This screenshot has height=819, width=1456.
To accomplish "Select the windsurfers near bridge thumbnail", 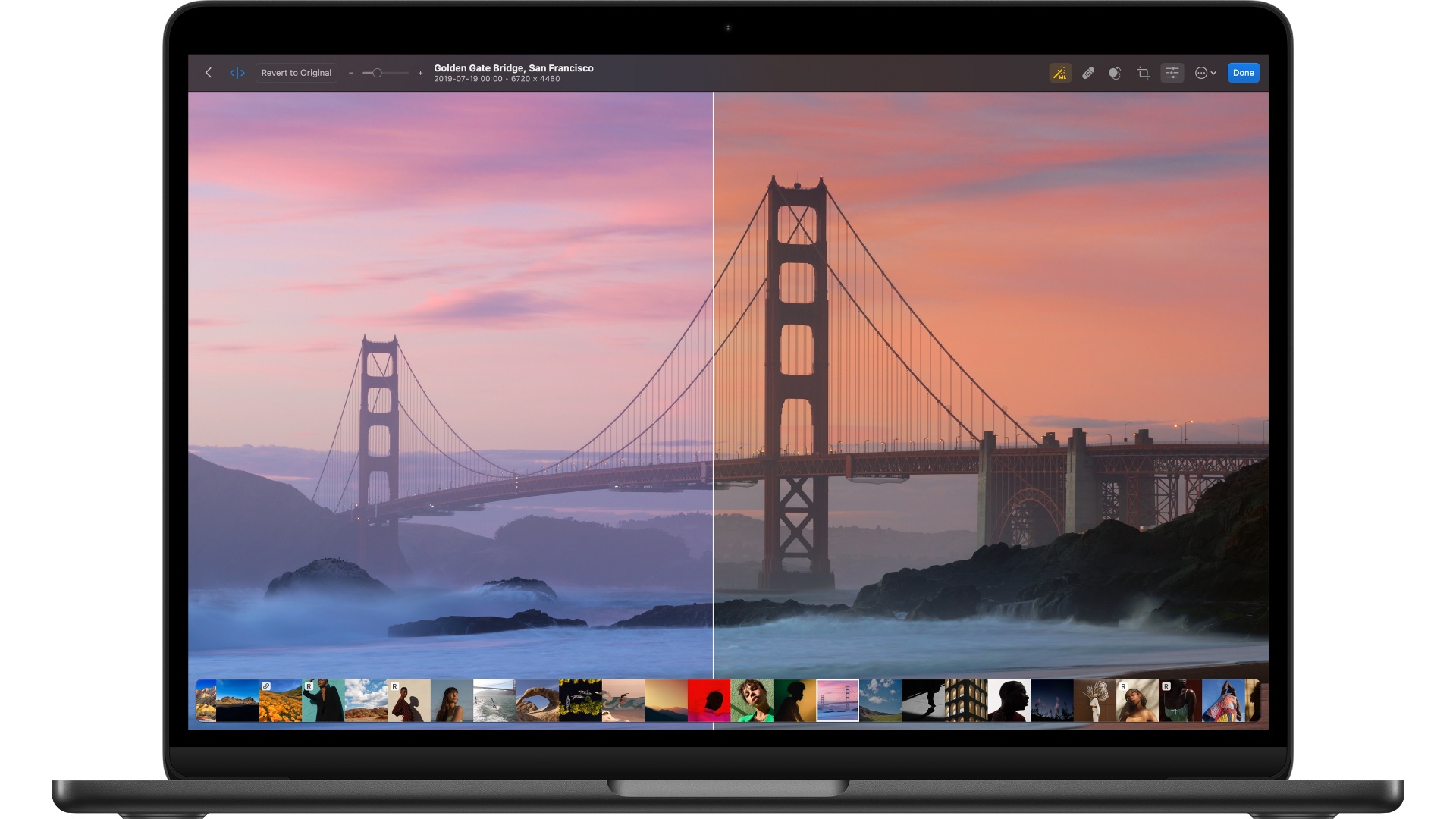I will pyautogui.click(x=495, y=701).
